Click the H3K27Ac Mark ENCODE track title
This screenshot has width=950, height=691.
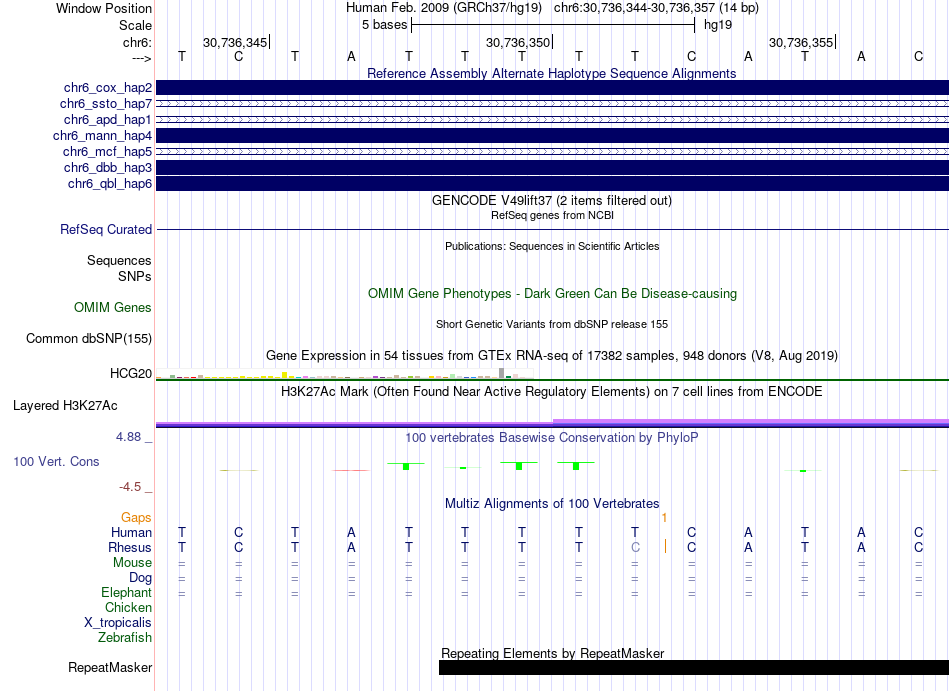click(551, 391)
